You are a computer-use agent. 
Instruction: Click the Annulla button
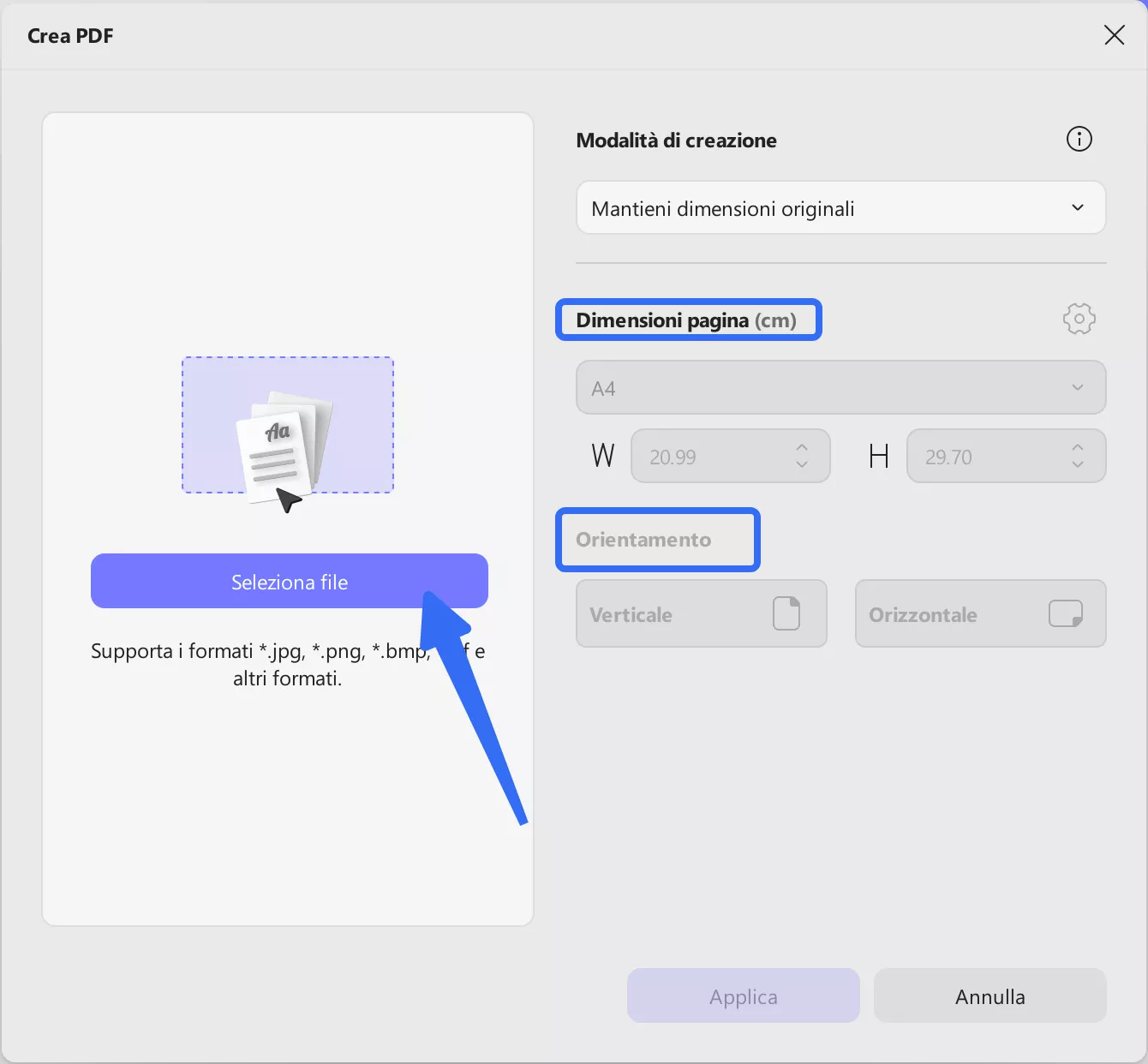click(x=990, y=996)
